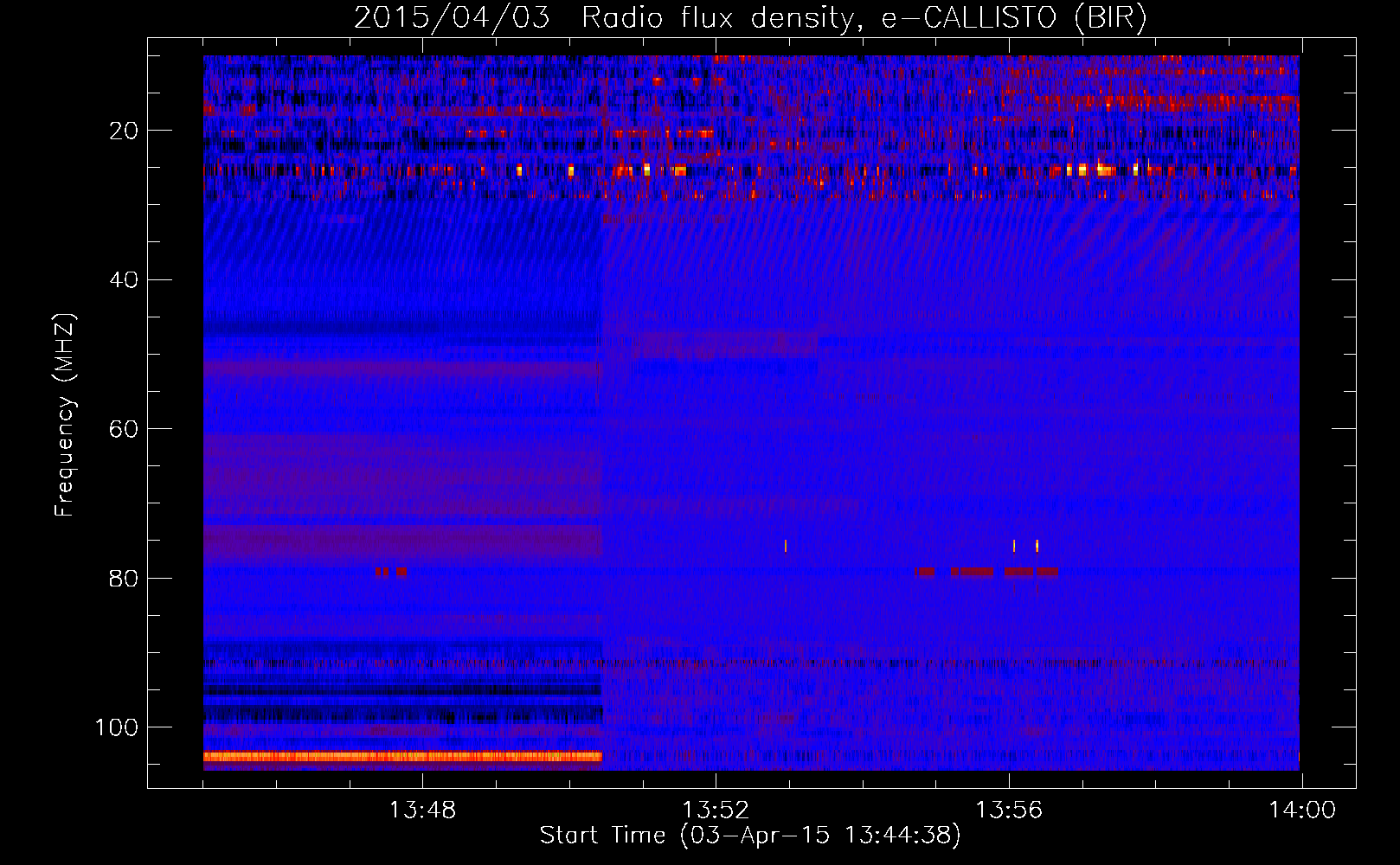Click the 'Frequency (MHZ)' y-axis label
This screenshot has width=1400, height=865.
65,414
